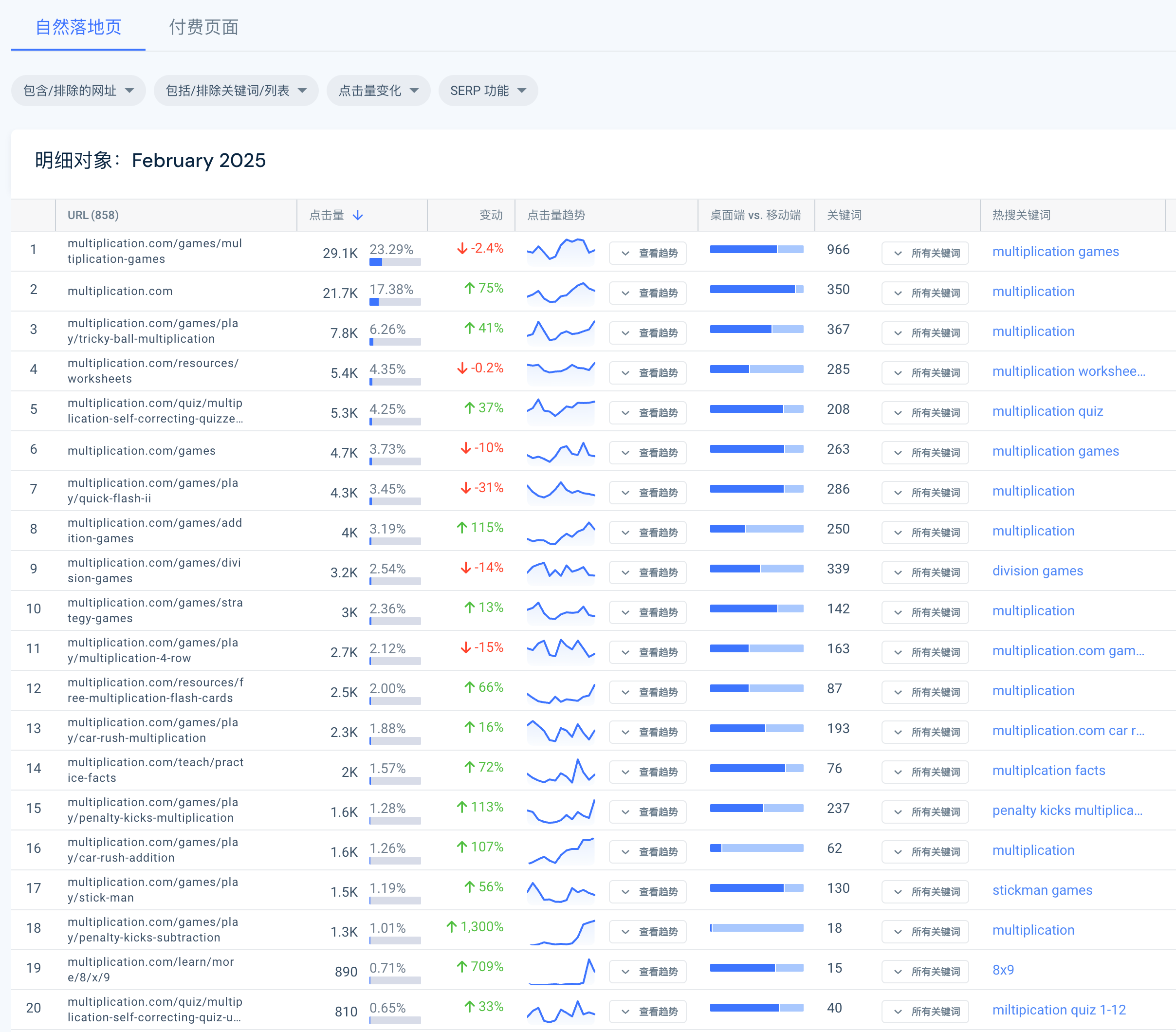Image resolution: width=1176 pixels, height=1032 pixels.
Task: Click the clicks trend sparkline for row 1
Action: [x=561, y=251]
